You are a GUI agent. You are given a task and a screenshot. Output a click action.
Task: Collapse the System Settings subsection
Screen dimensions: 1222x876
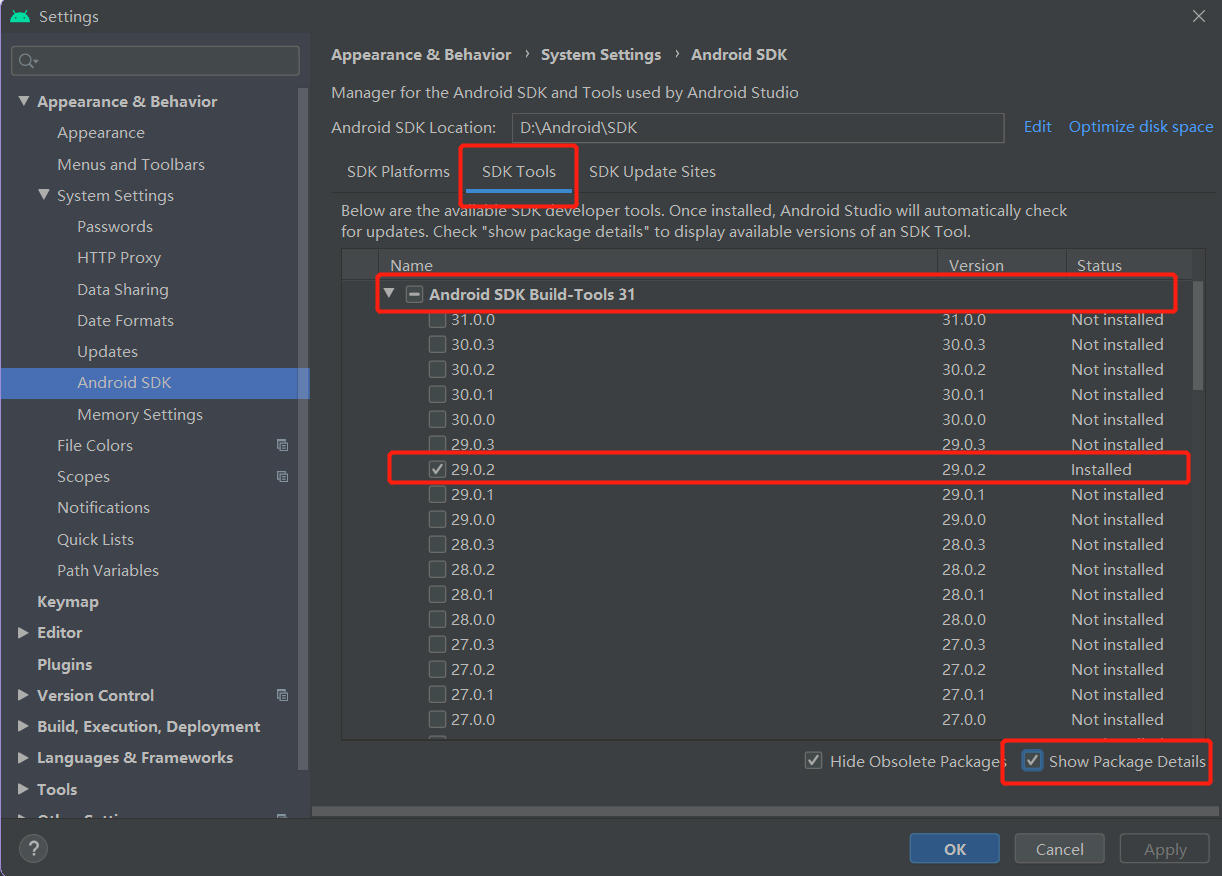tap(44, 195)
